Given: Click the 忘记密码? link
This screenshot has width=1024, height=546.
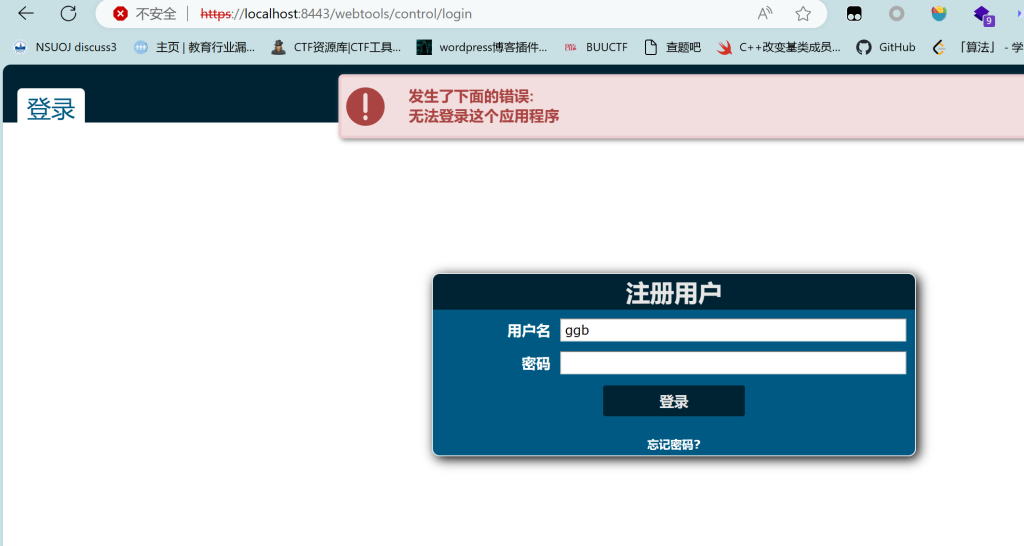Looking at the screenshot, I should tap(673, 445).
